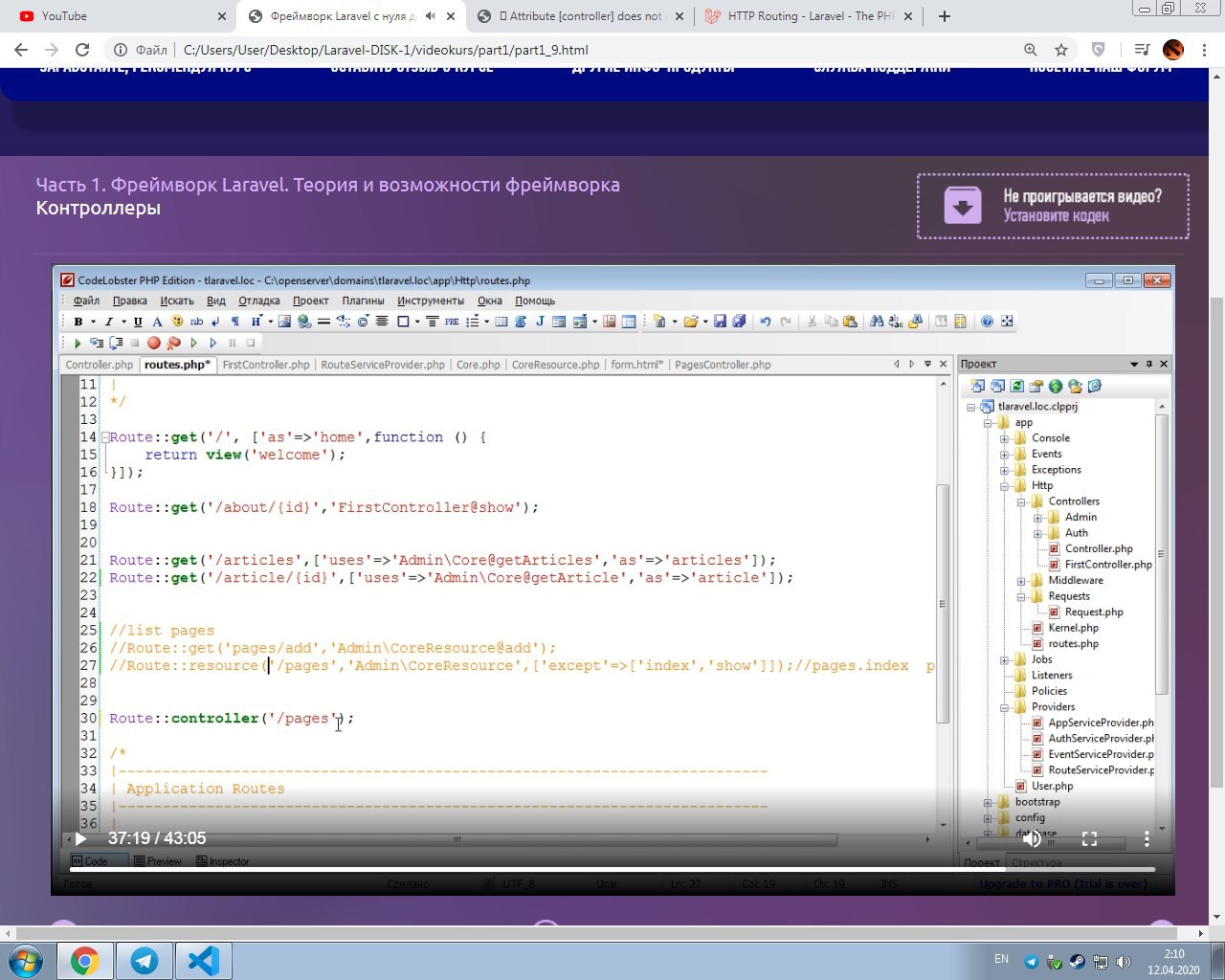Open the Проект panel dropdown arrow

(1134, 364)
